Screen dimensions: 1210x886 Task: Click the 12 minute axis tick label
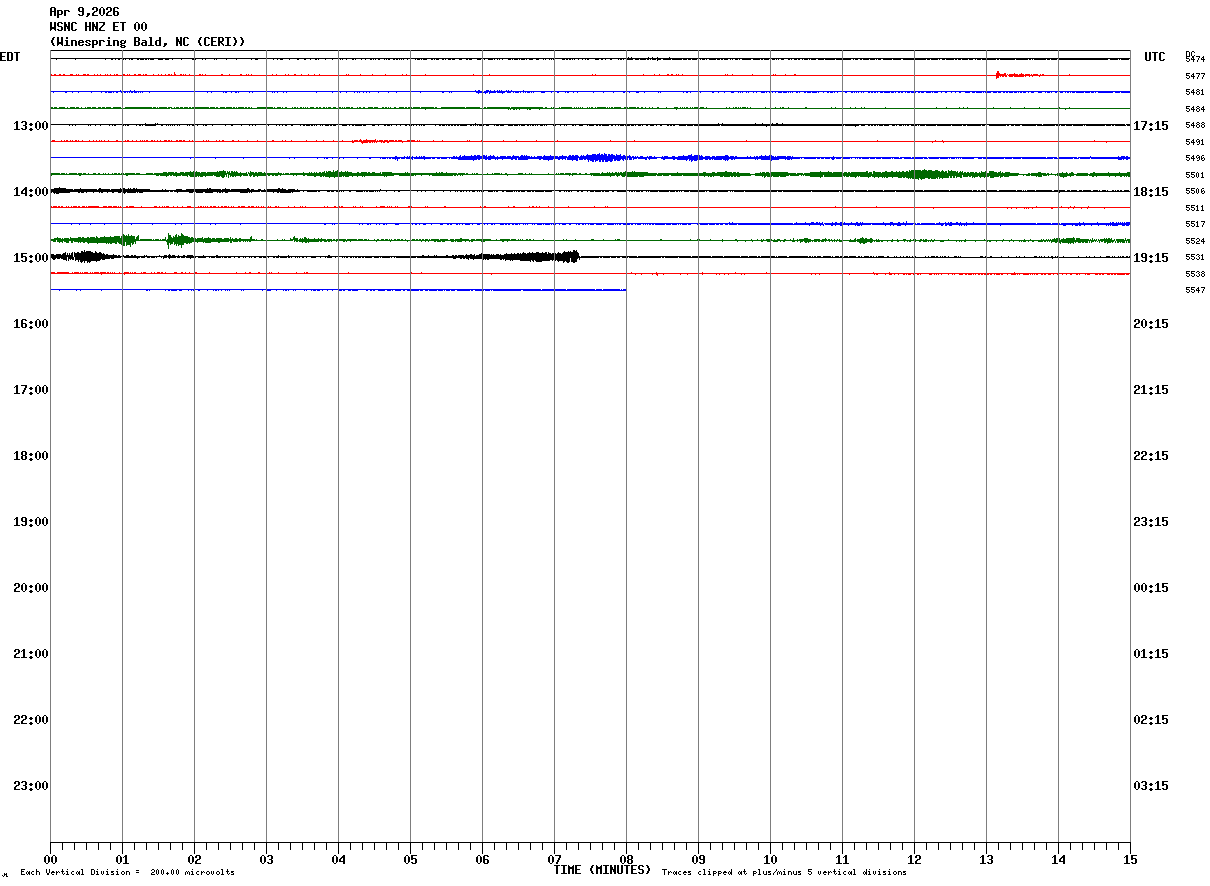click(x=914, y=859)
